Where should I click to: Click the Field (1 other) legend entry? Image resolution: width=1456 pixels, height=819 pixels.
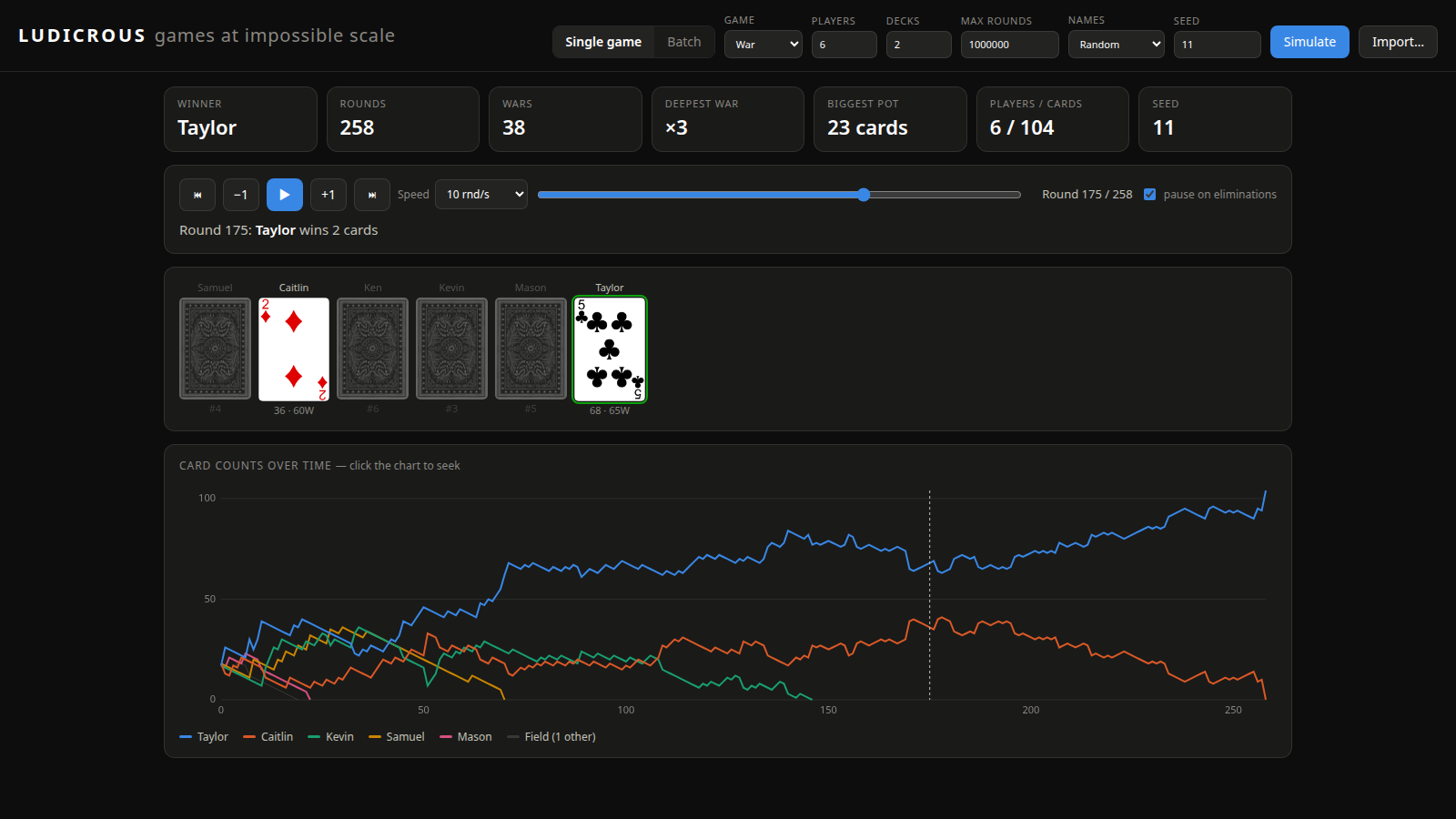[x=551, y=737]
